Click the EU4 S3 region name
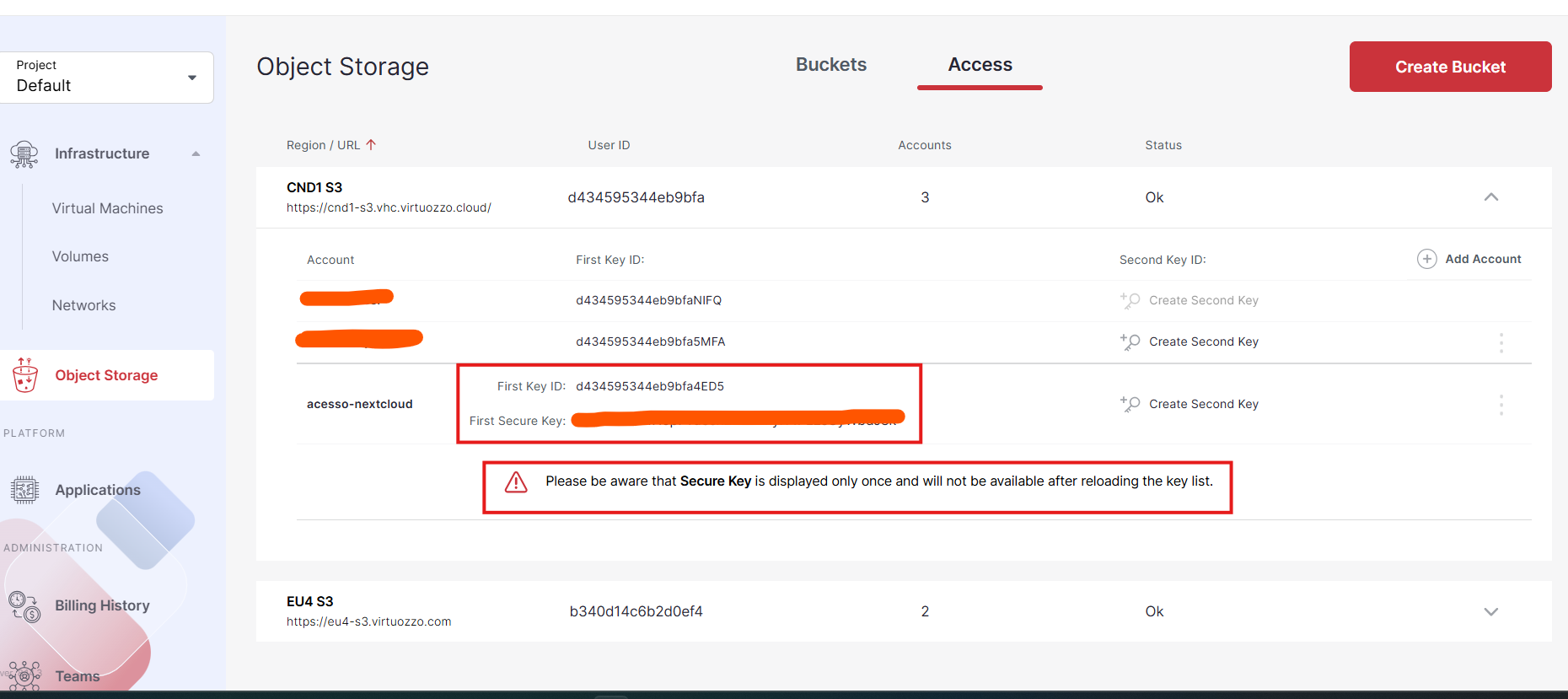This screenshot has height=699, width=1568. click(309, 601)
